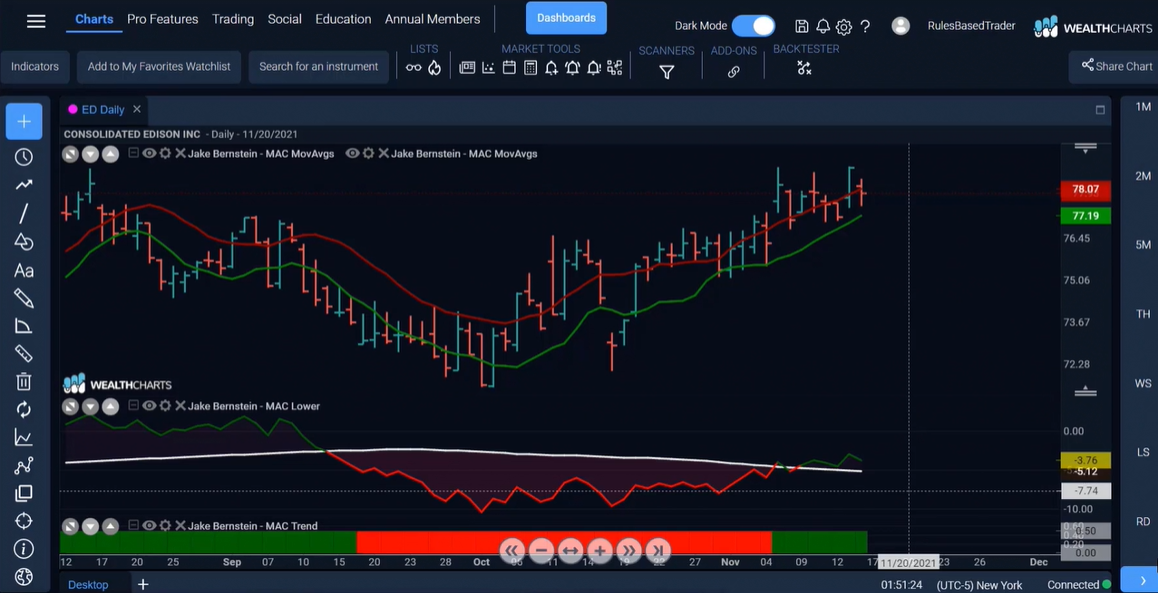The image size is (1158, 593).
Task: Toggle visibility of MAC Lower indicator
Action: 149,405
